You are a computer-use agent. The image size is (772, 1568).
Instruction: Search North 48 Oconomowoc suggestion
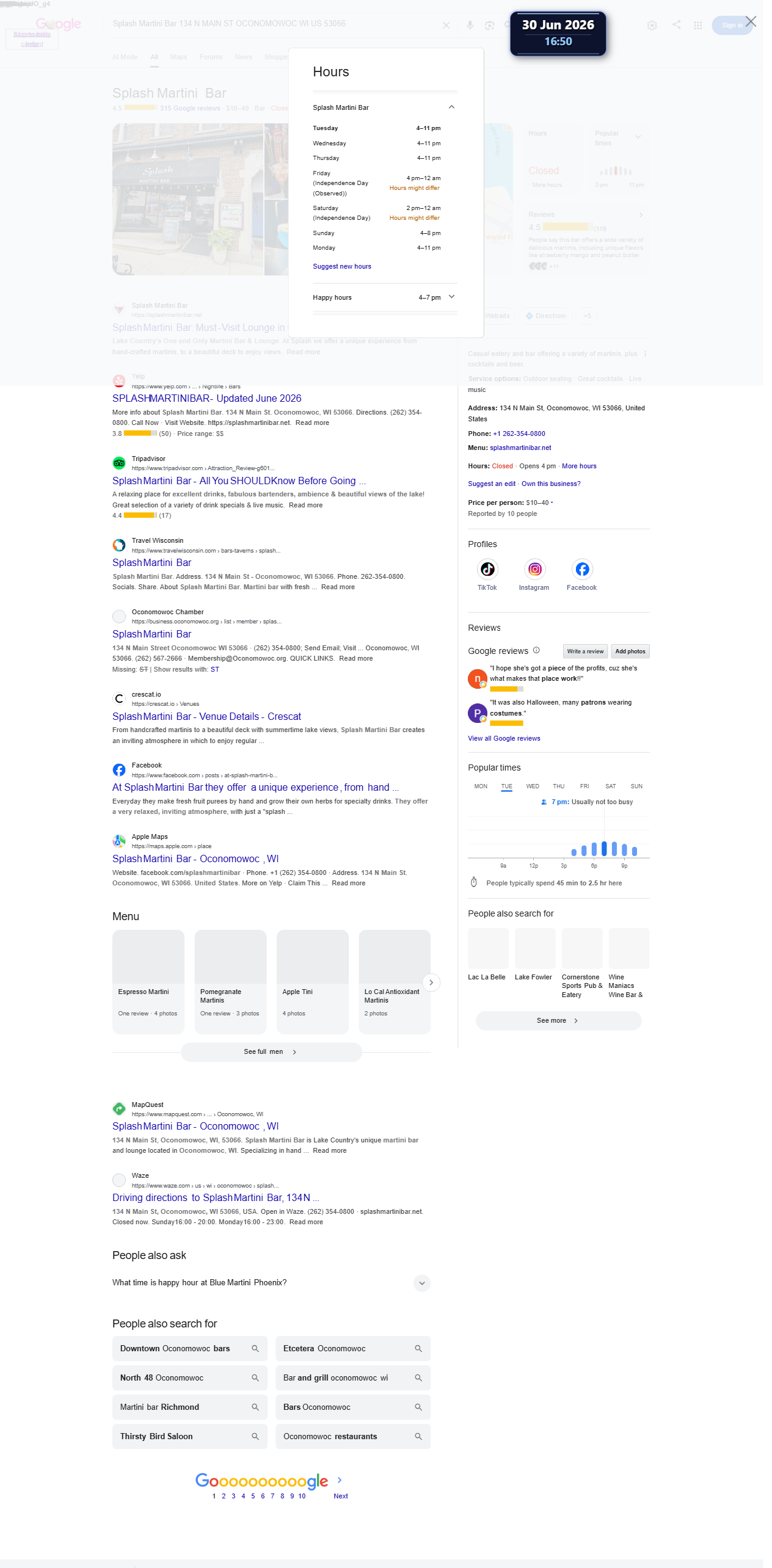click(190, 1377)
